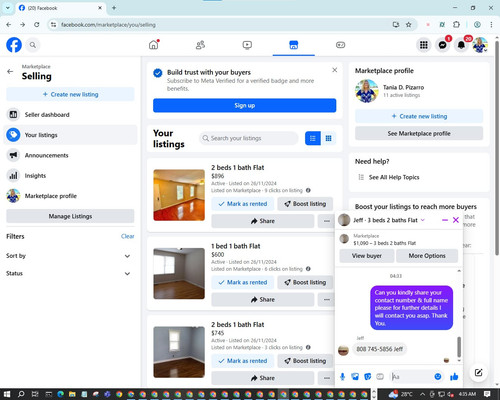500x400 pixels.
Task: Open Insights in sidebar
Action: tap(70, 176)
